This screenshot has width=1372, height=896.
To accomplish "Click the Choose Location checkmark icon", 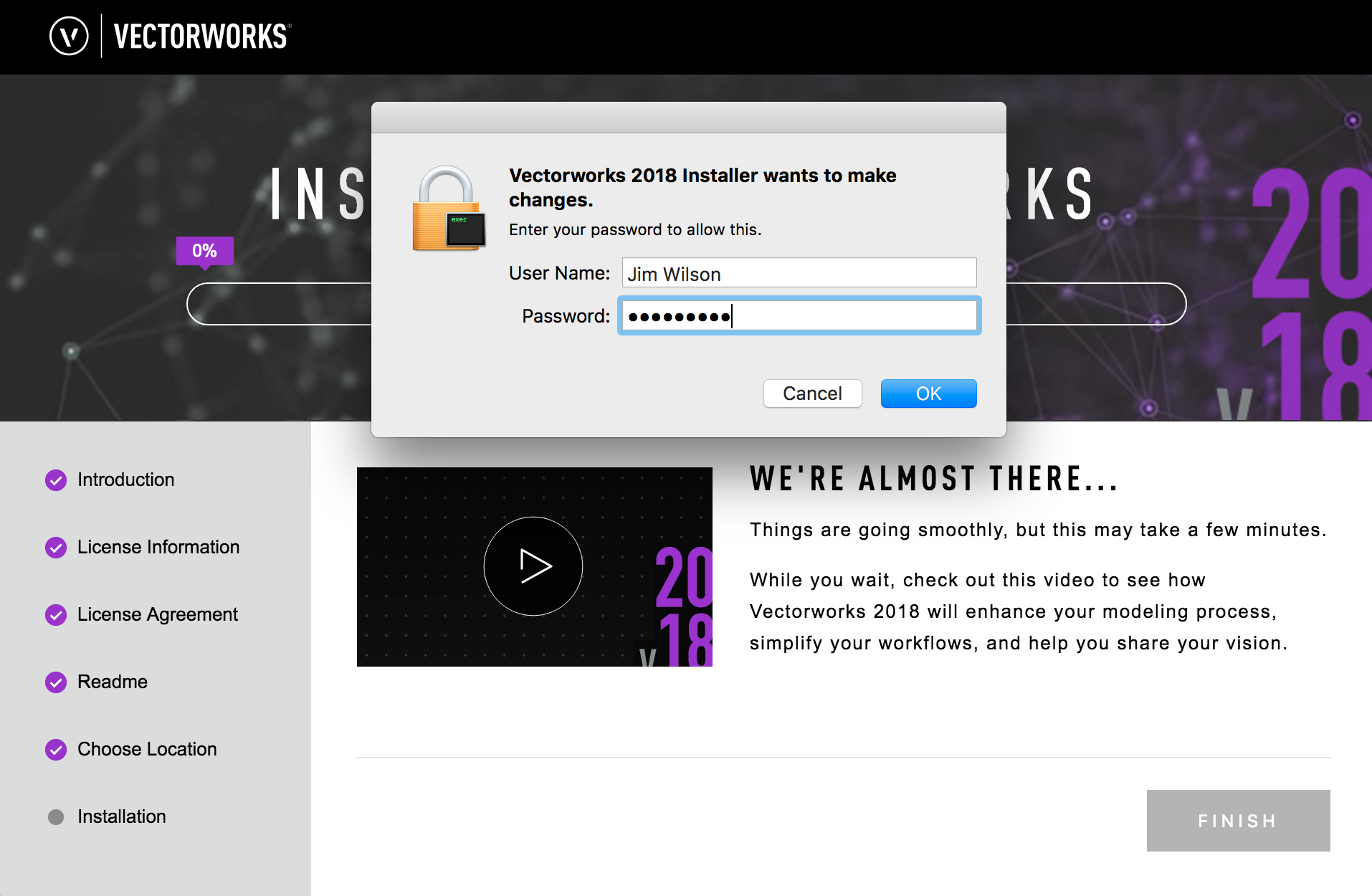I will coord(56,750).
